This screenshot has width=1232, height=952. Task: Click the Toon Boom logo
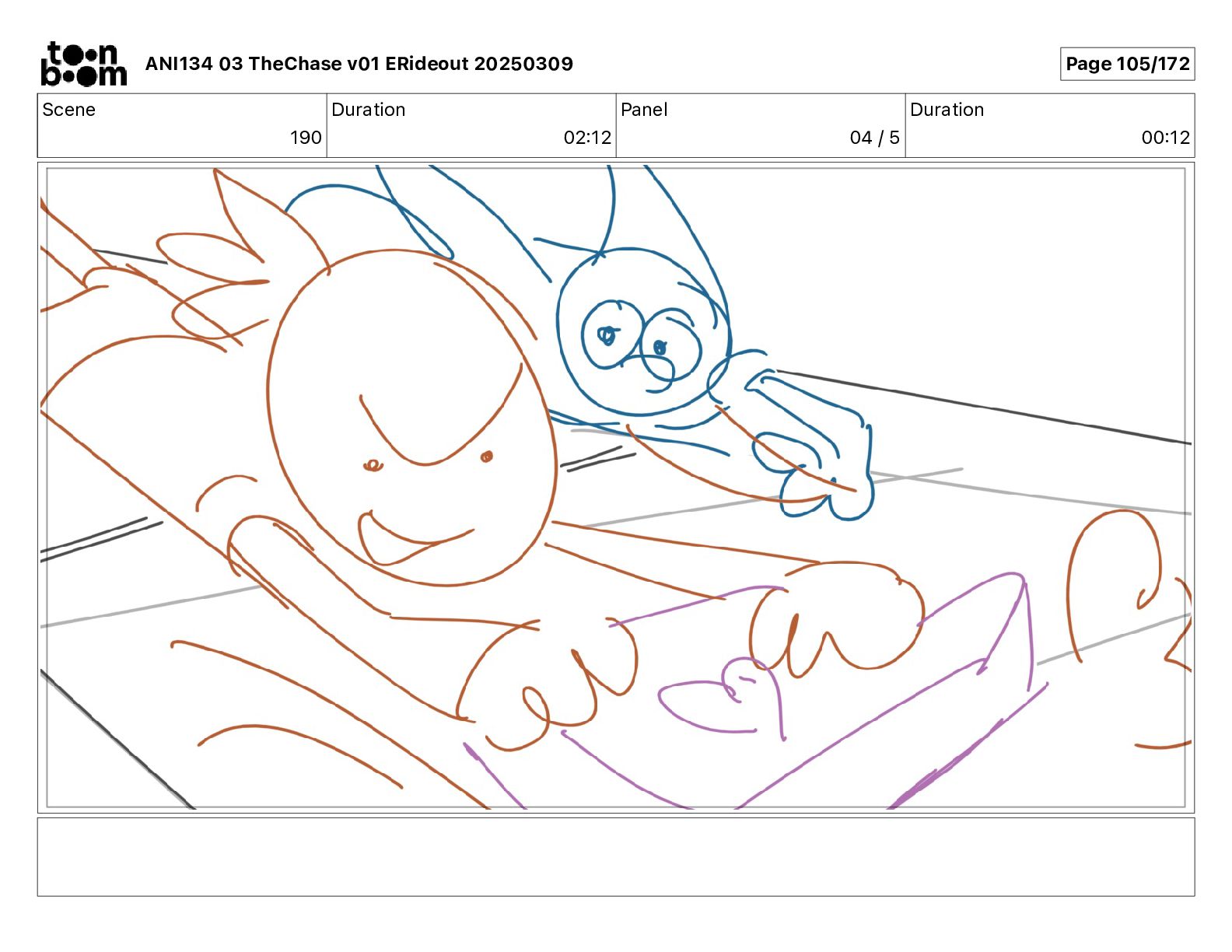click(84, 64)
